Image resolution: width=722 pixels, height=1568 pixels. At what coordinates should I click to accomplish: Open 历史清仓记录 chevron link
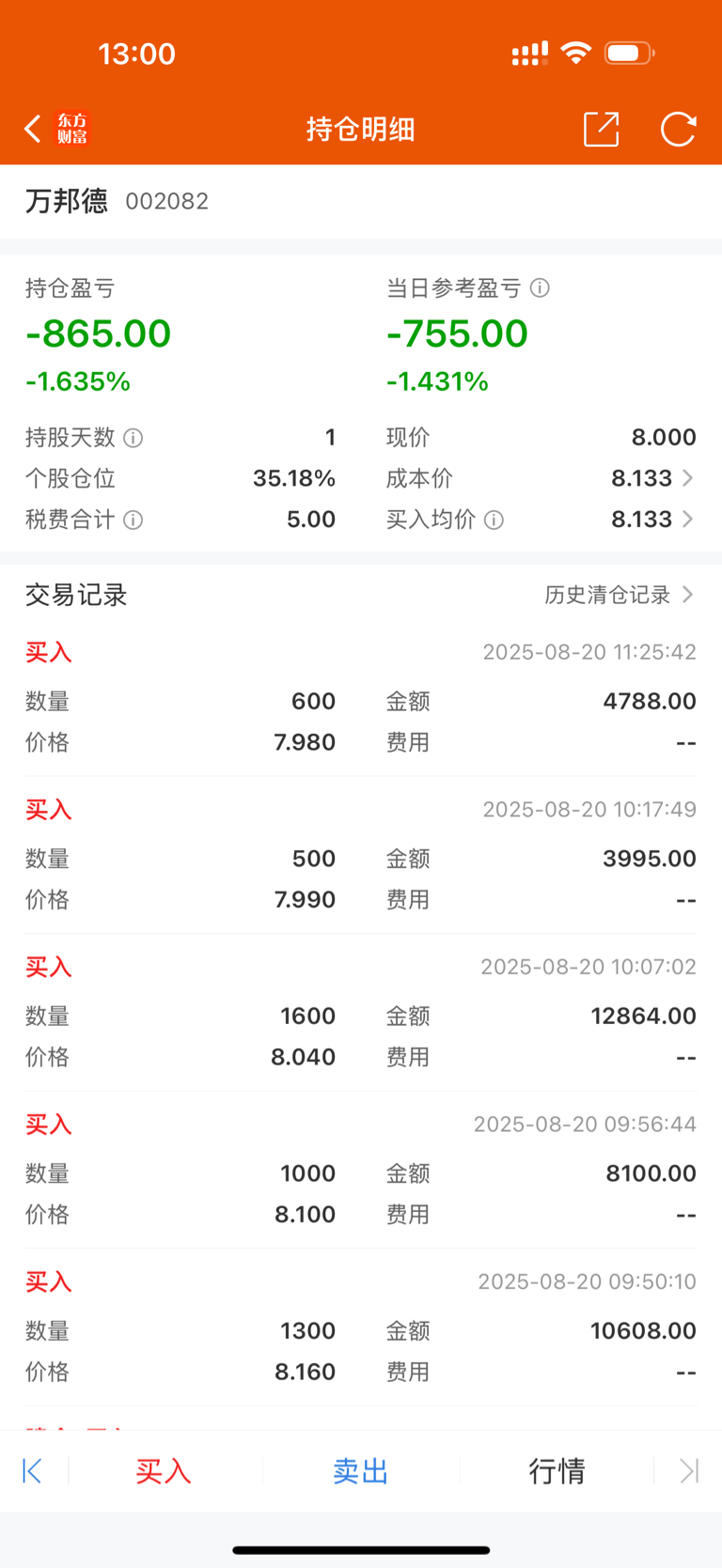pos(620,595)
